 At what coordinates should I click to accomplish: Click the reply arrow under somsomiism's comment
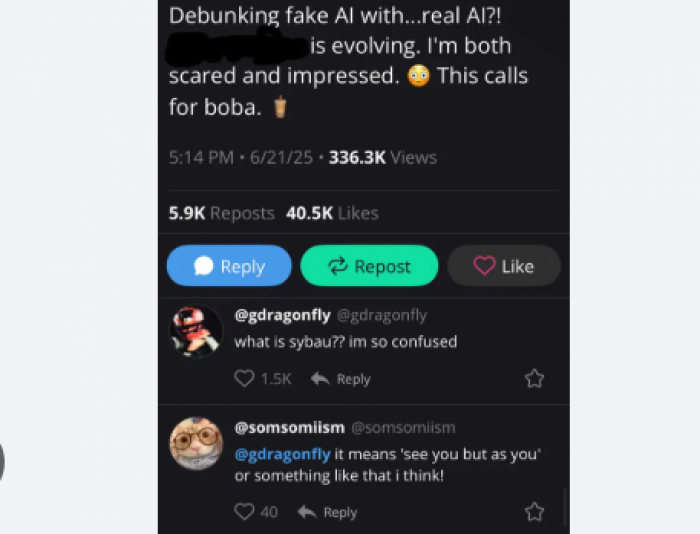pyautogui.click(x=326, y=512)
